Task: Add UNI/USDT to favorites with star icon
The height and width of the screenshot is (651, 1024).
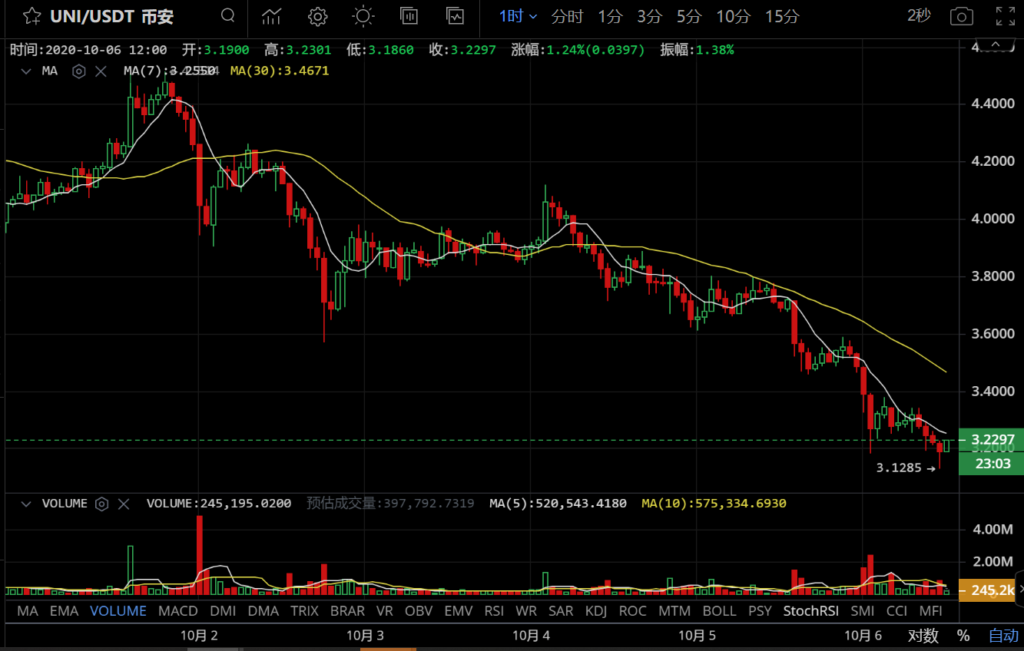Action: pos(32,16)
